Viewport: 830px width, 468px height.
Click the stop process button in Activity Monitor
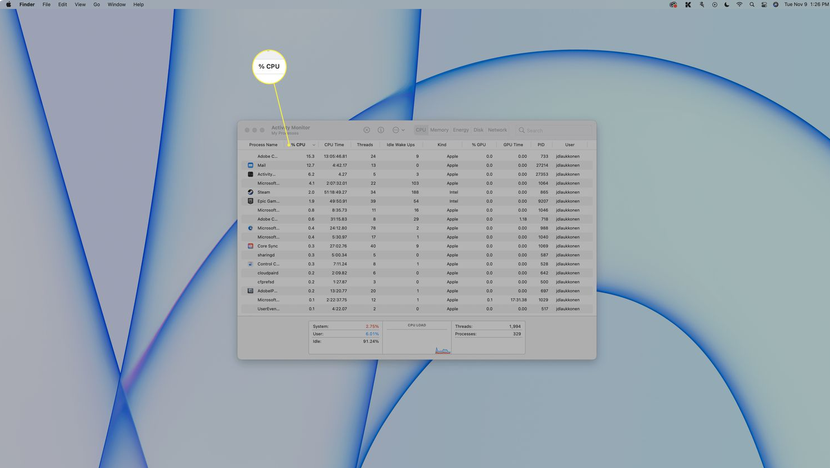pos(366,130)
